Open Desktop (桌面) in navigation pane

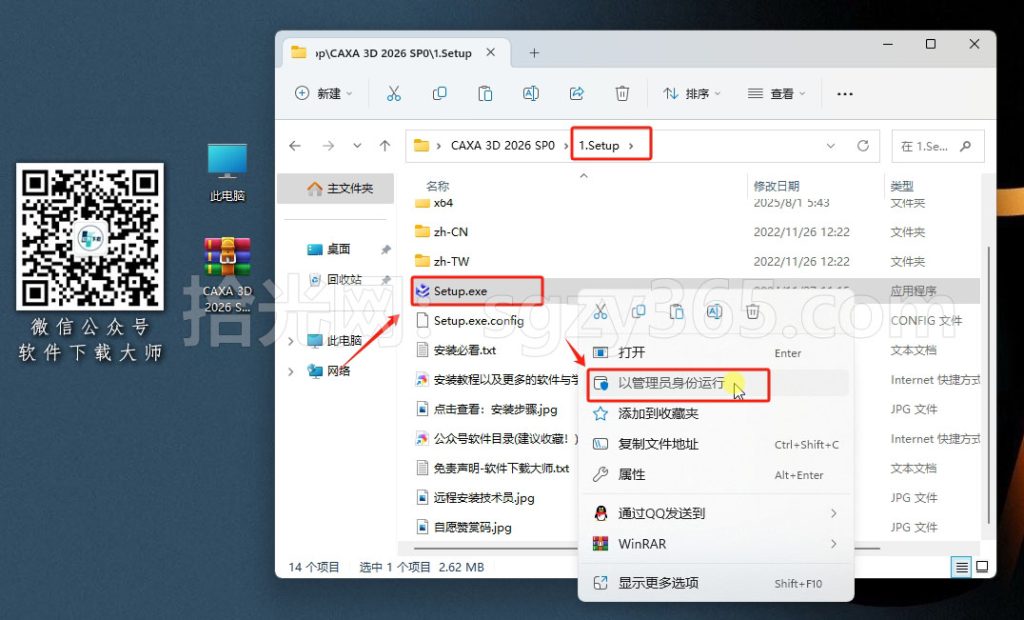click(336, 249)
